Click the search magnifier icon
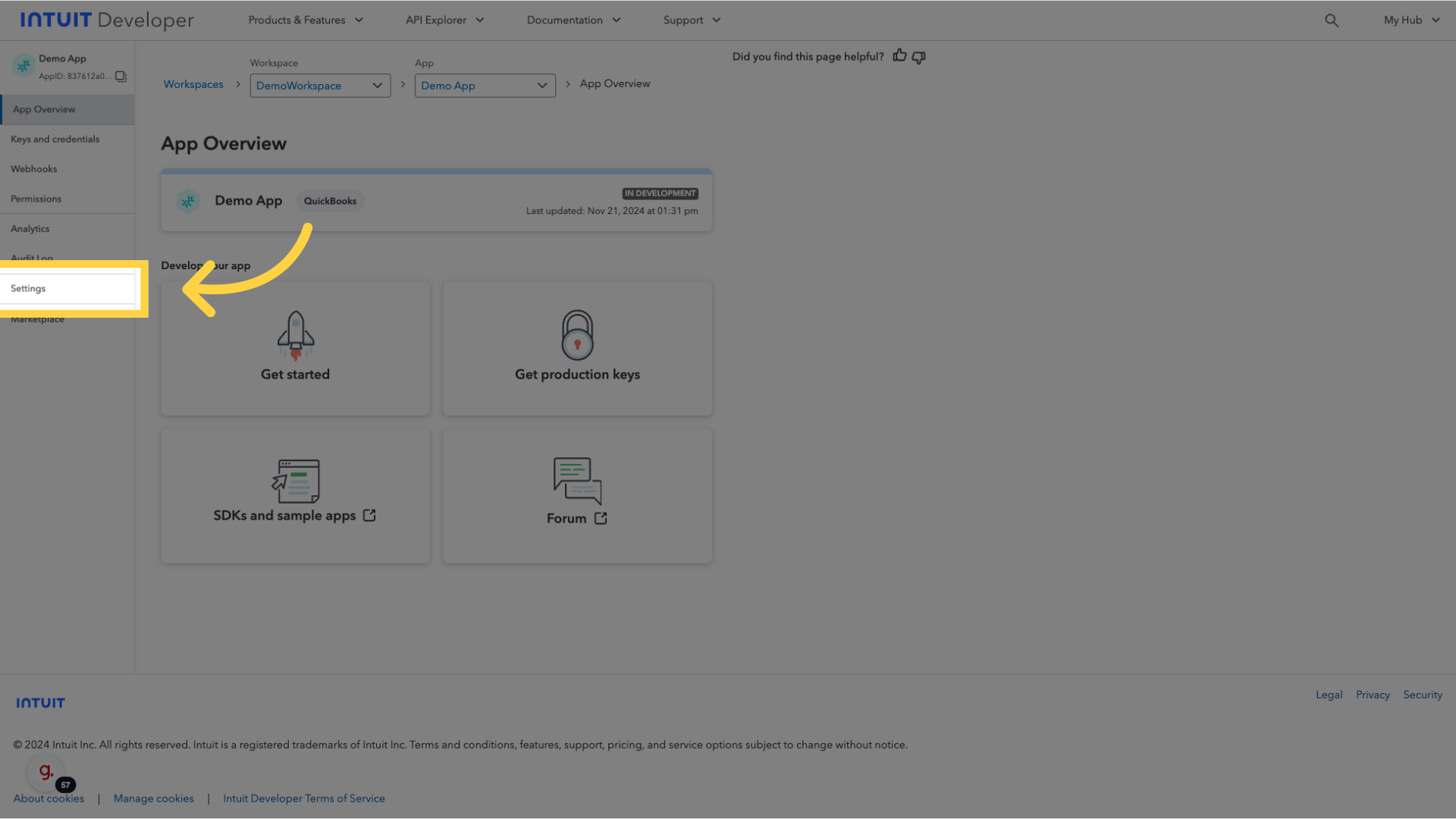Screen dimensions: 1456x819 click(x=1332, y=20)
